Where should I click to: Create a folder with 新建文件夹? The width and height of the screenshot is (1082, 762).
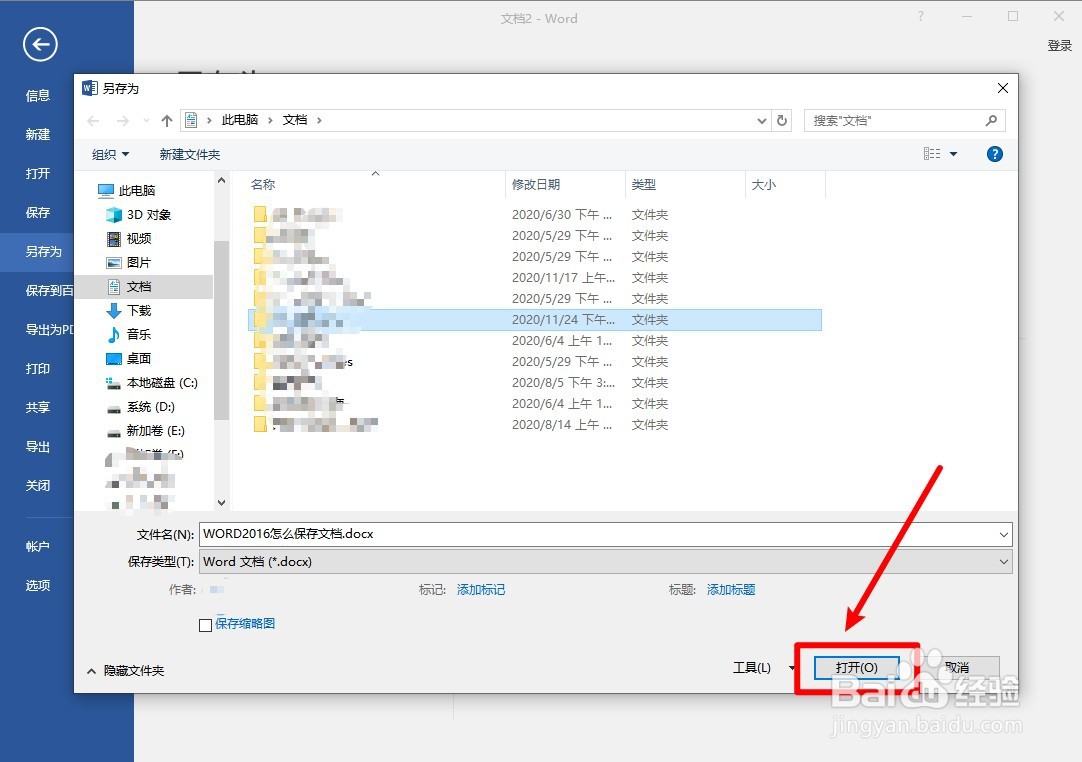tap(190, 154)
